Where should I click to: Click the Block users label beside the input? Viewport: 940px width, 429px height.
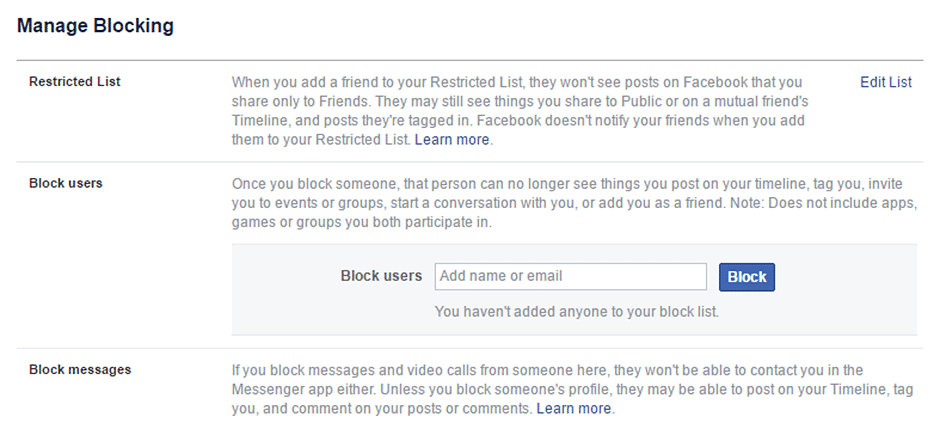(x=381, y=277)
